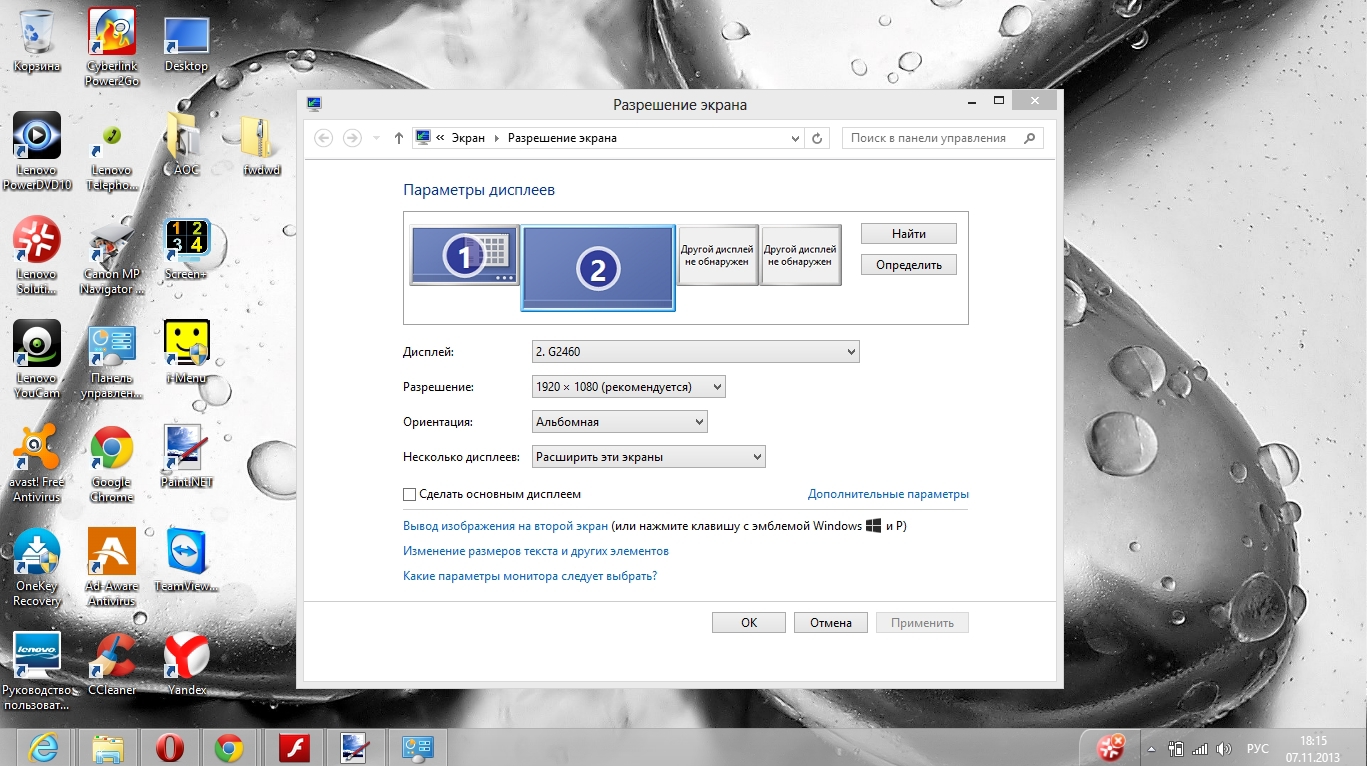Open the Несколько дисплеев dropdown
Viewport: 1367px width, 766px height.
649,457
